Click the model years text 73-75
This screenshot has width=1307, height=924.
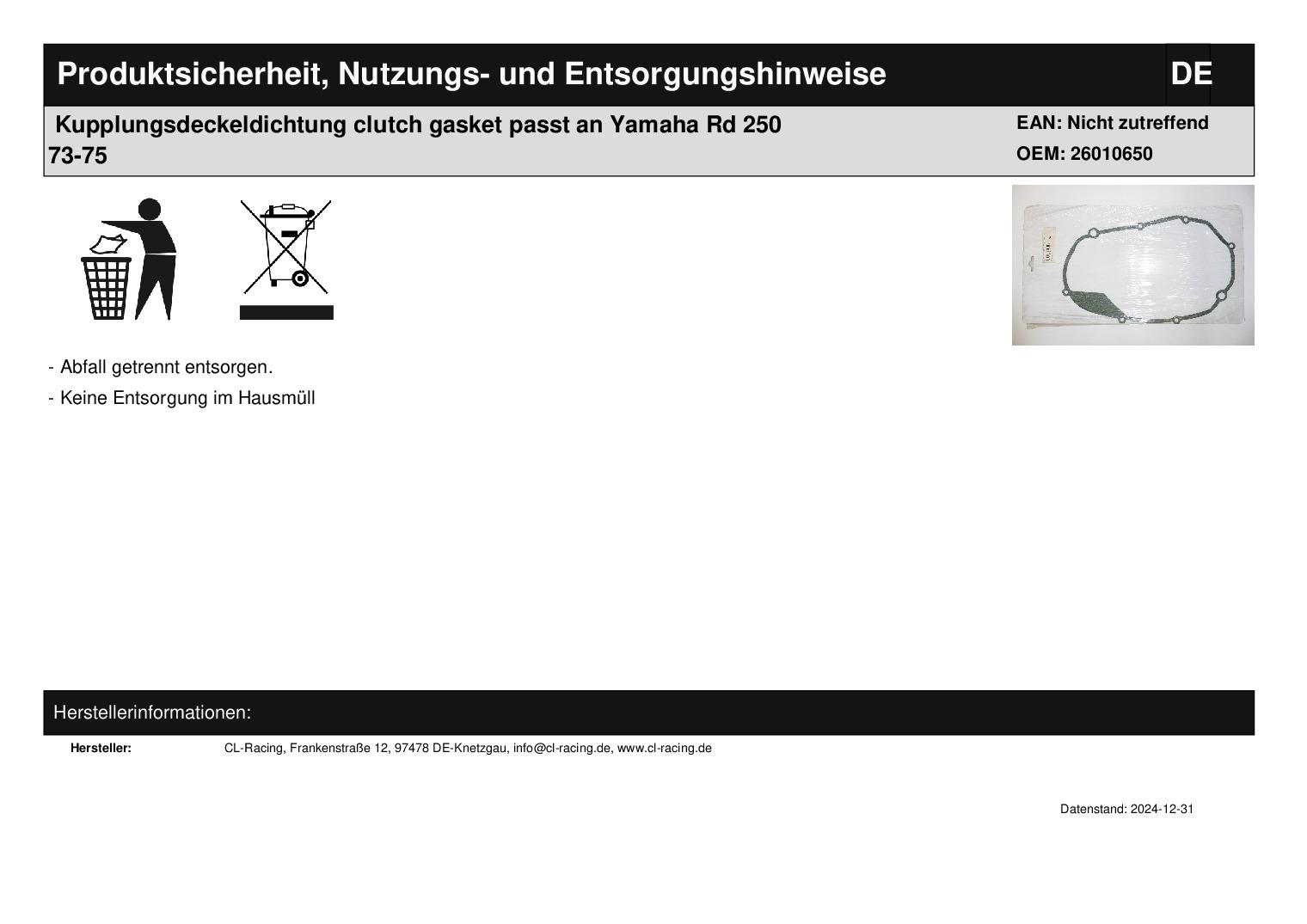[78, 156]
